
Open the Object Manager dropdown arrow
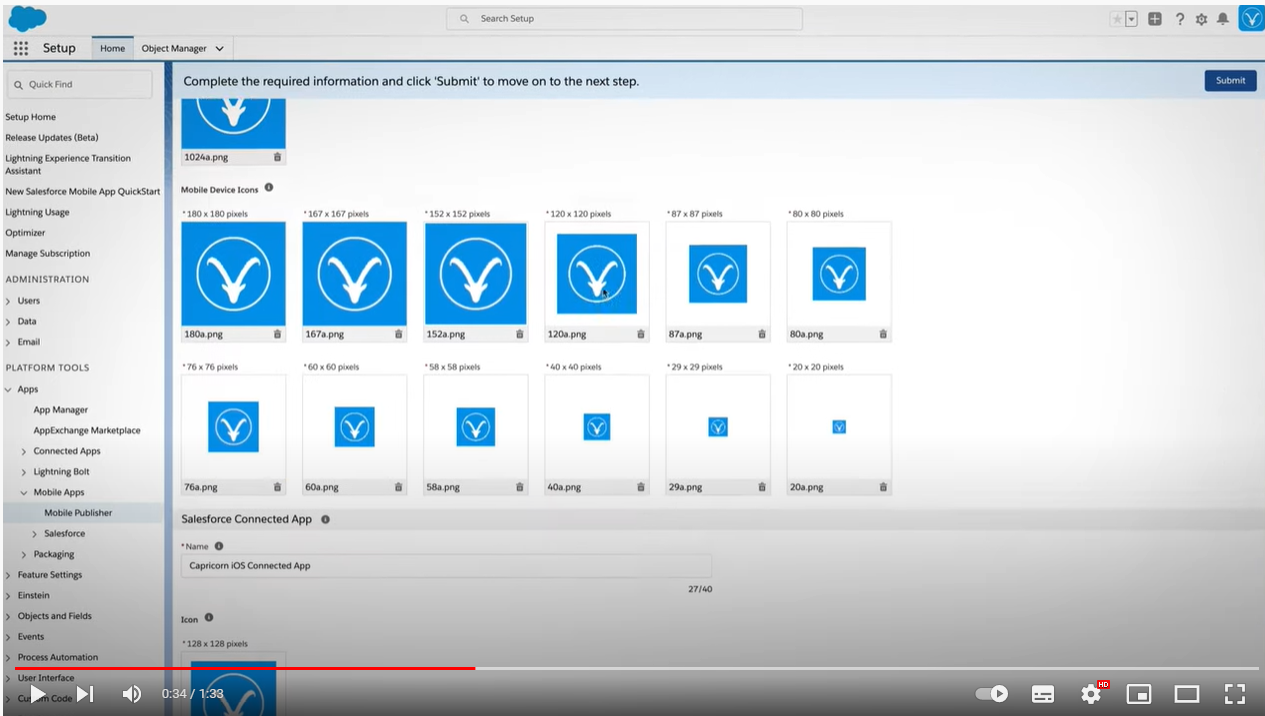(220, 48)
